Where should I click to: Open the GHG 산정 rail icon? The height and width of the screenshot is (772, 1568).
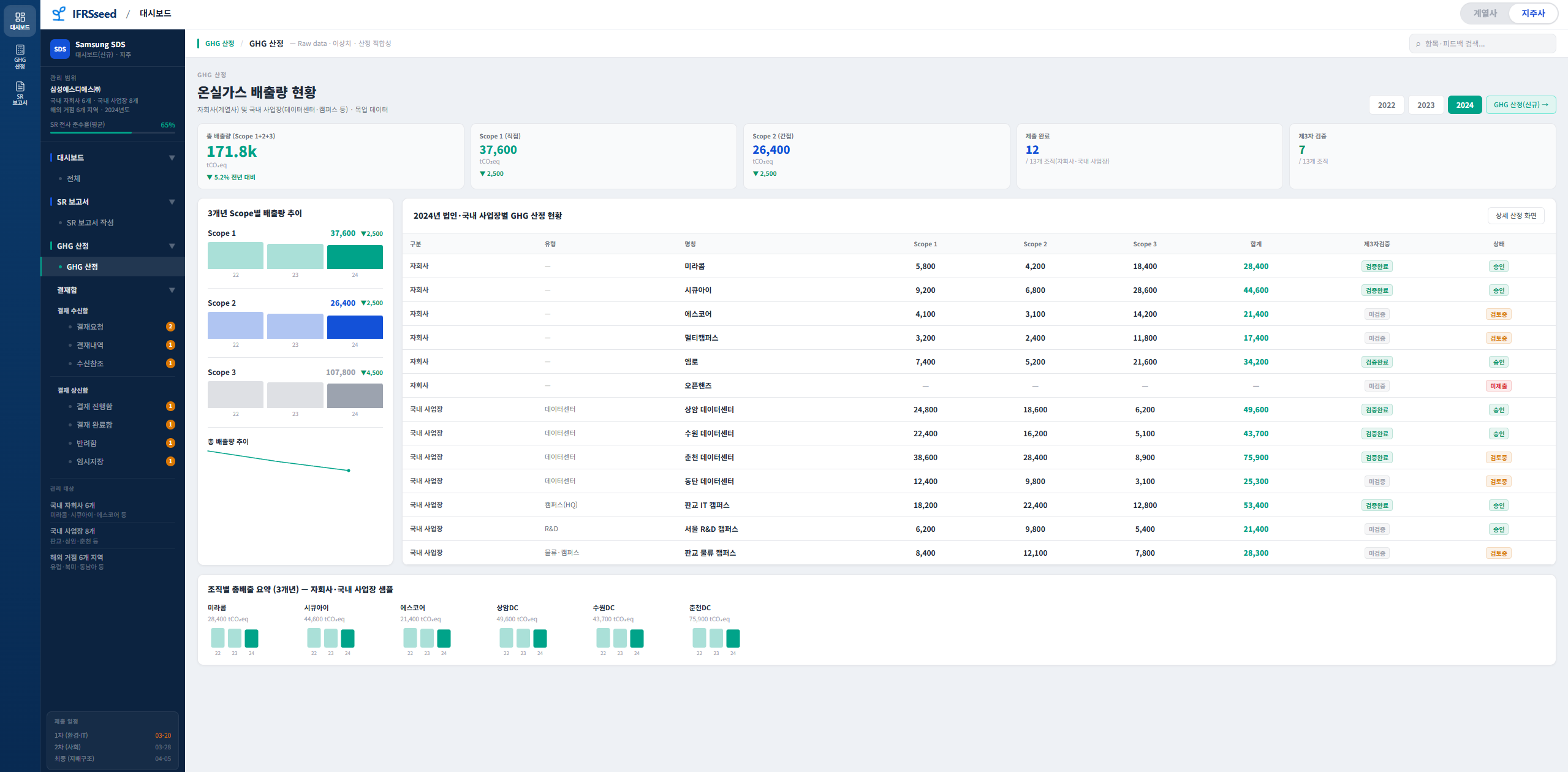click(20, 57)
